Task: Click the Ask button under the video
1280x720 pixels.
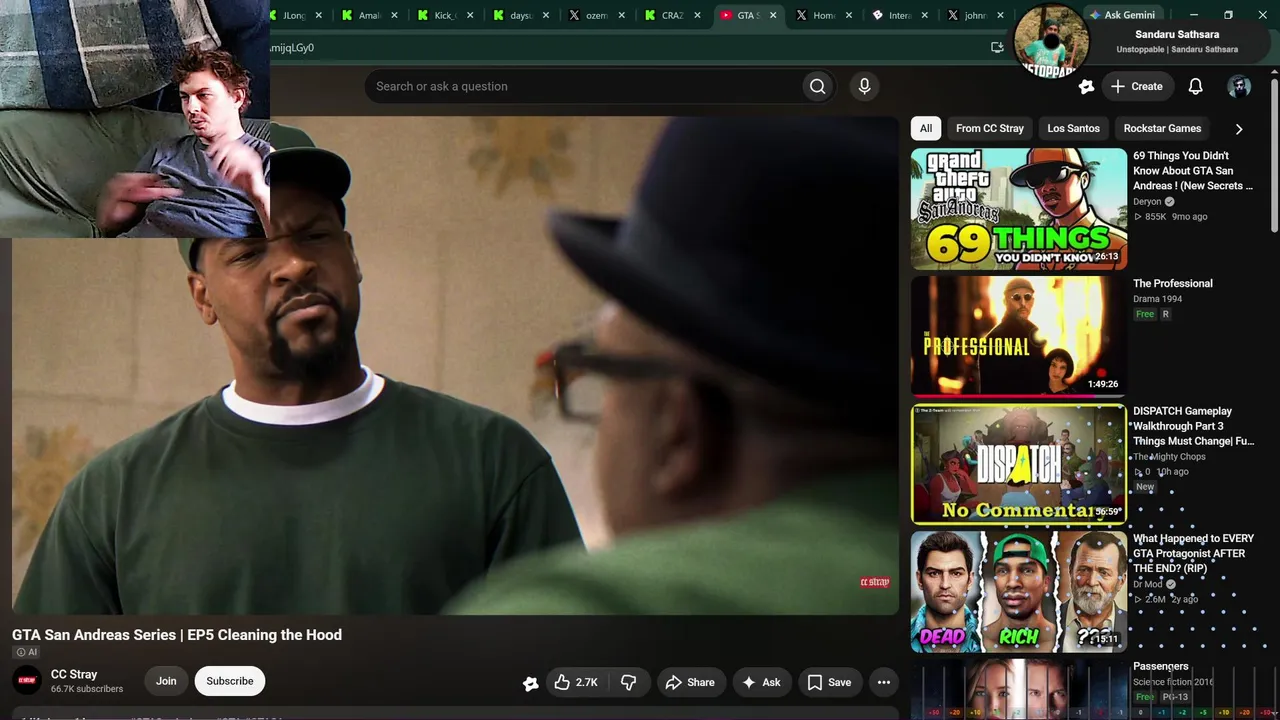Action: [x=761, y=682]
